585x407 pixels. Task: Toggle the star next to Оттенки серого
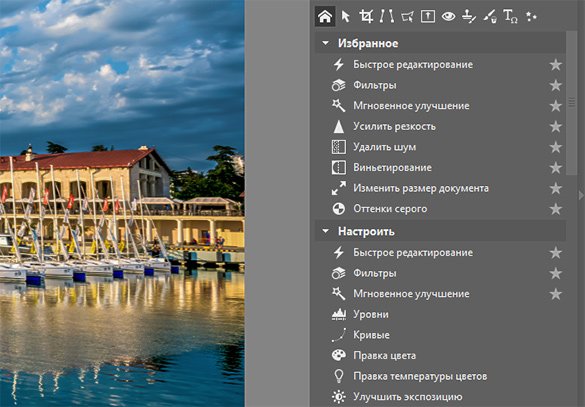click(x=556, y=209)
